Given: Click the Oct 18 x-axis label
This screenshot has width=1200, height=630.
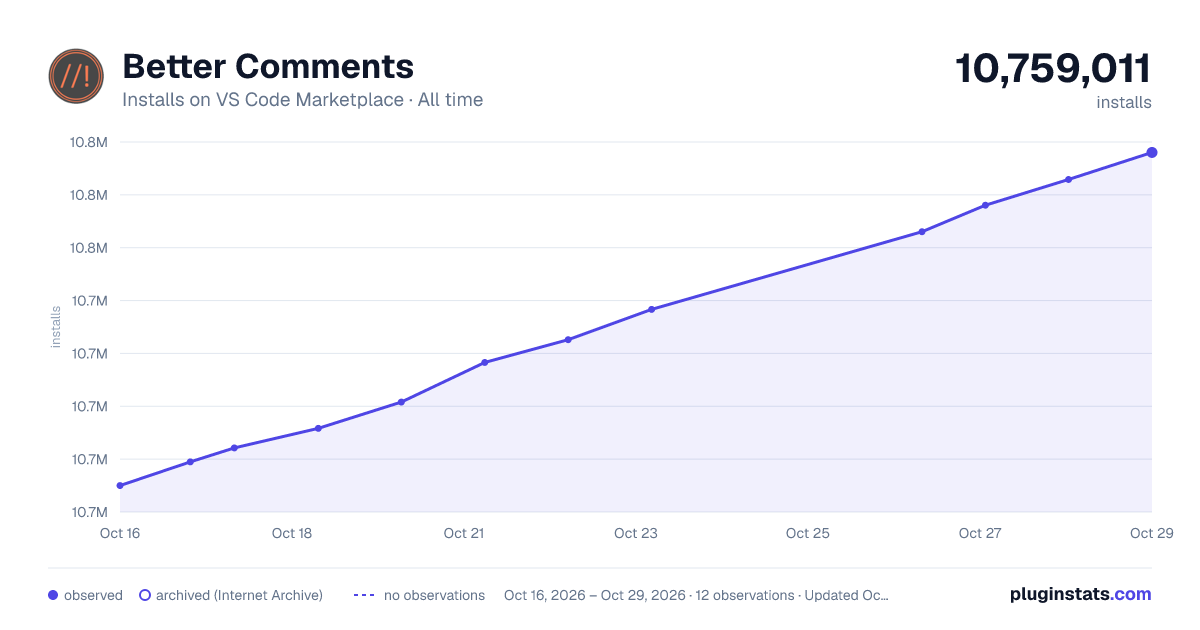Looking at the screenshot, I should point(292,533).
